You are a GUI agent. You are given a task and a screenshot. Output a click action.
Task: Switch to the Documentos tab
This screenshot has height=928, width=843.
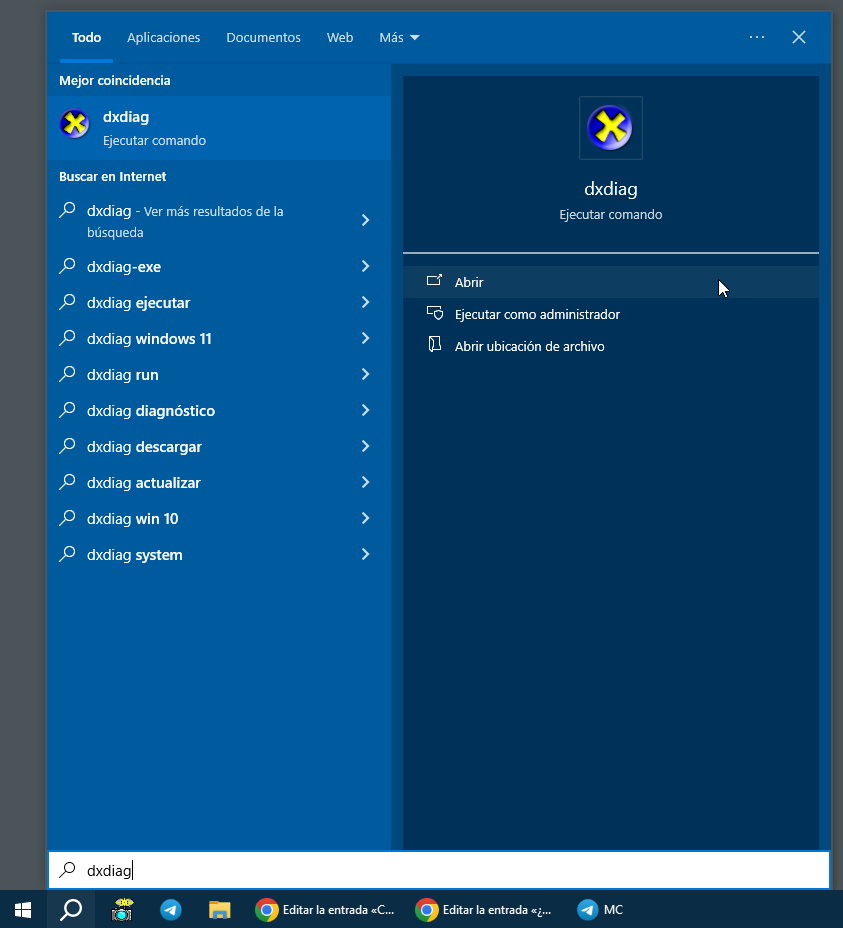[x=263, y=37]
